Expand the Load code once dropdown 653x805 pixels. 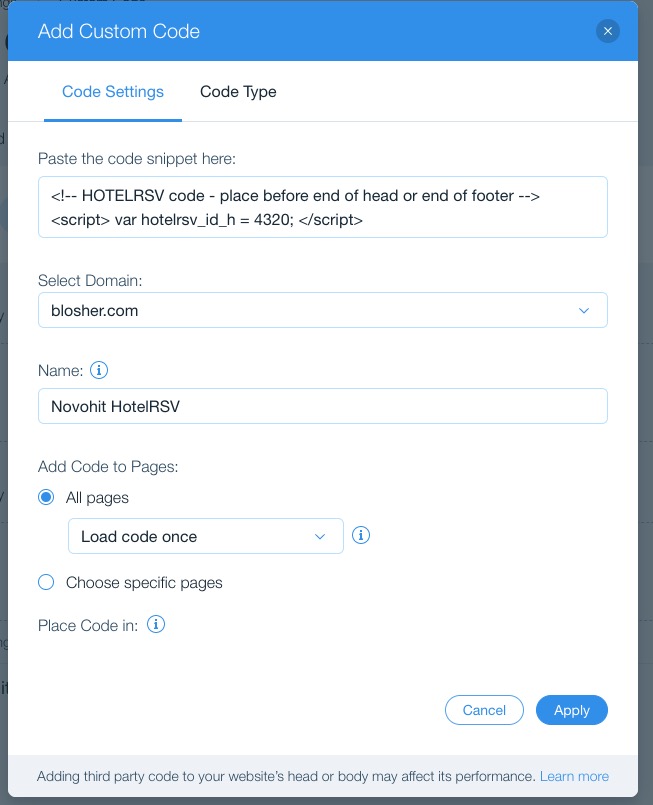tap(206, 536)
